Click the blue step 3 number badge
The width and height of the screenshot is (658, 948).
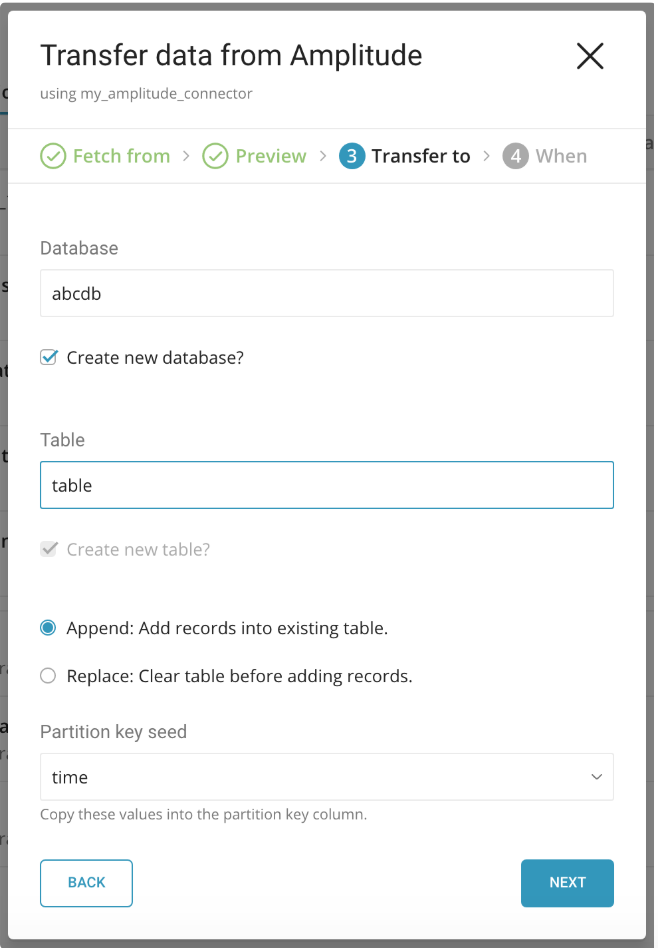(352, 156)
